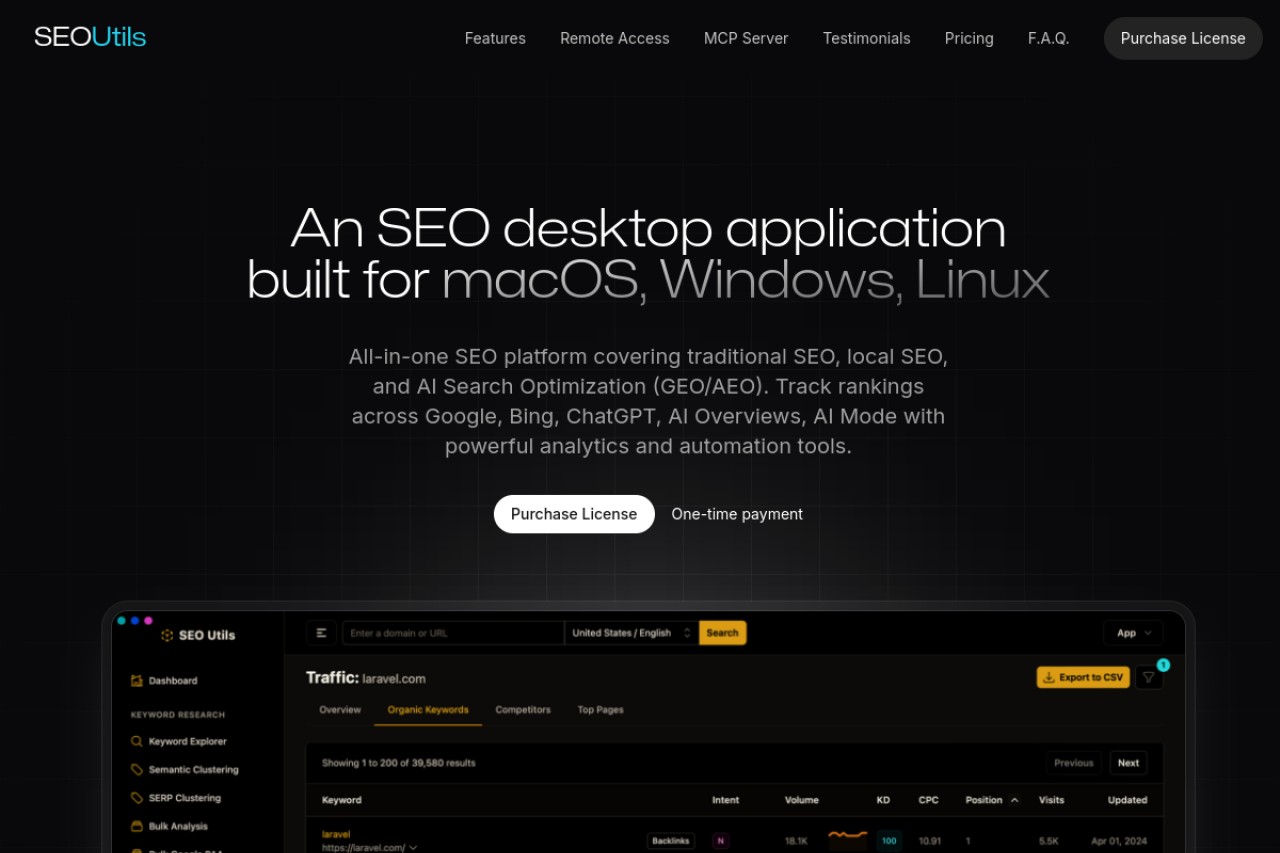
Task: Switch to the Competitors tab
Action: (x=523, y=710)
